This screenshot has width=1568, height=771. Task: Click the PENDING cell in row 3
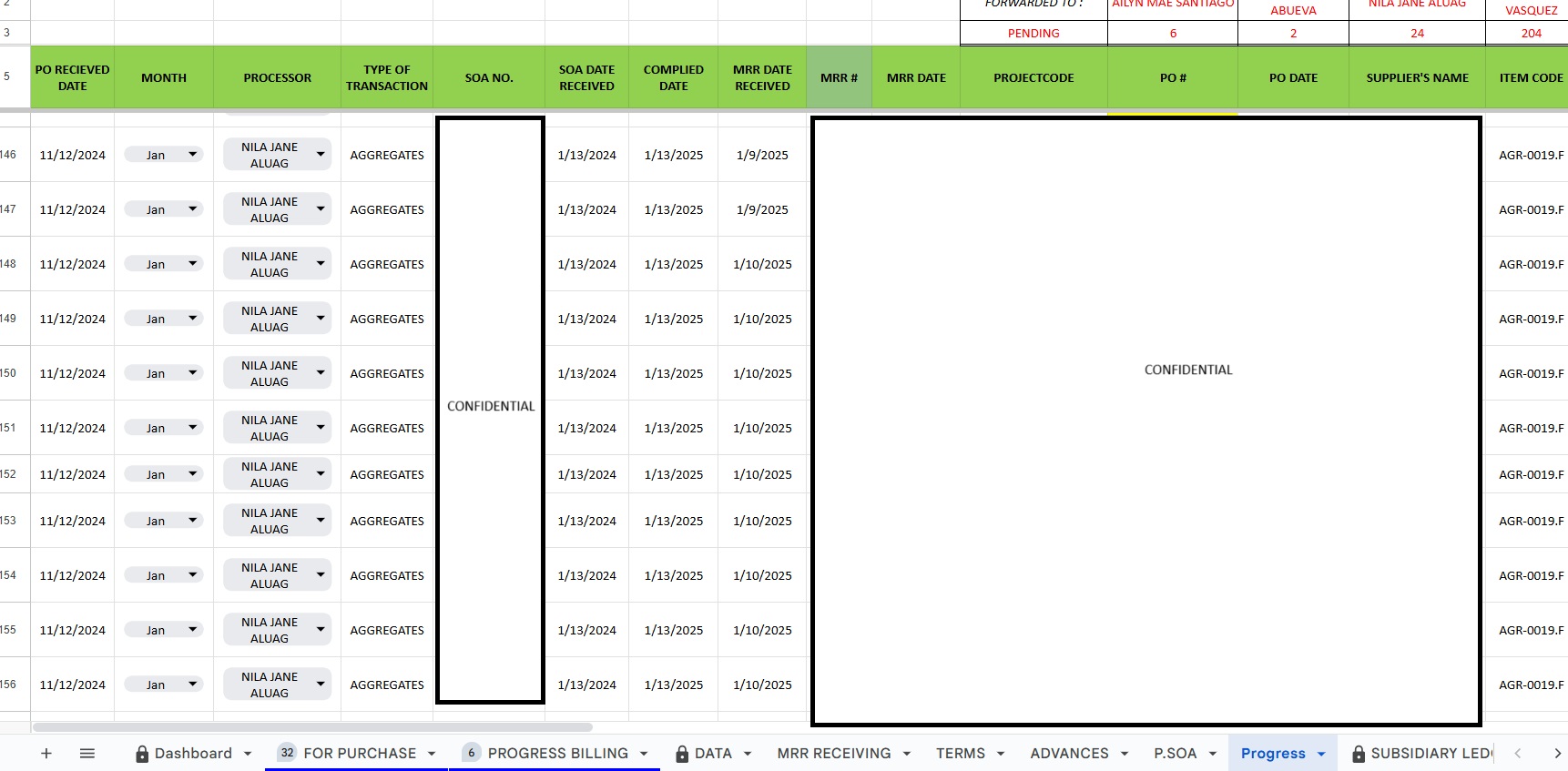coord(1033,33)
